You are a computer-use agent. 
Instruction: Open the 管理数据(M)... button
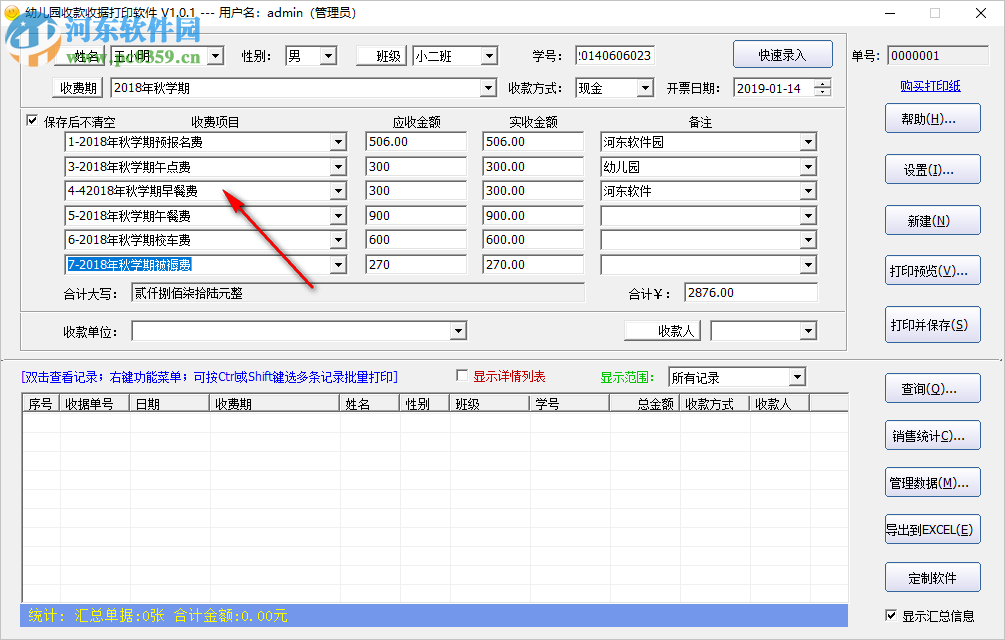pyautogui.click(x=933, y=482)
